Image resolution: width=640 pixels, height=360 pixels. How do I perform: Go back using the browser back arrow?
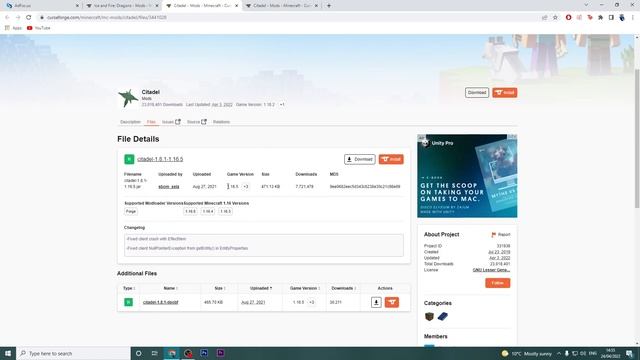tap(7, 18)
